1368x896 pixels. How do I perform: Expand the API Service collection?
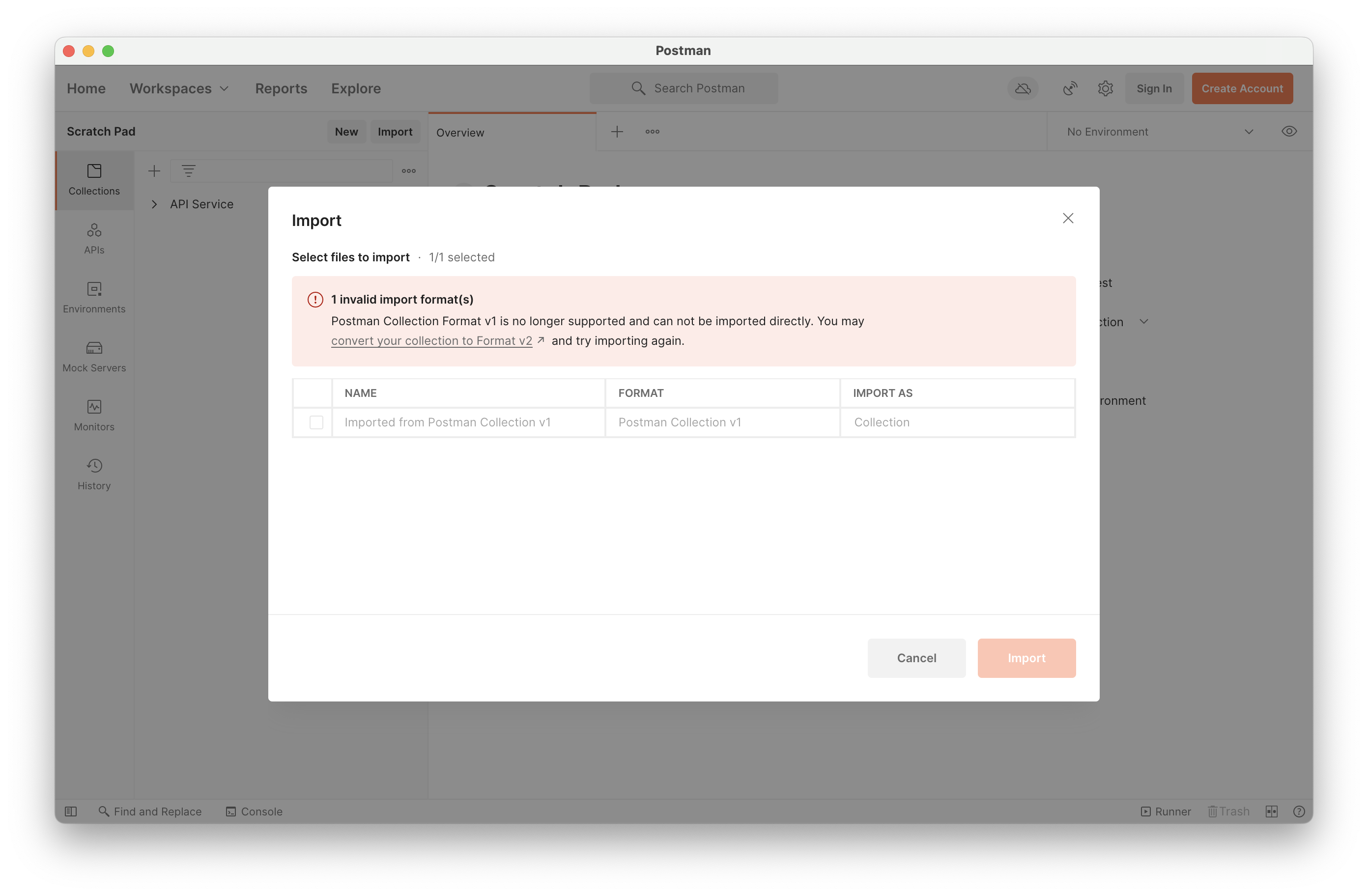(x=154, y=204)
